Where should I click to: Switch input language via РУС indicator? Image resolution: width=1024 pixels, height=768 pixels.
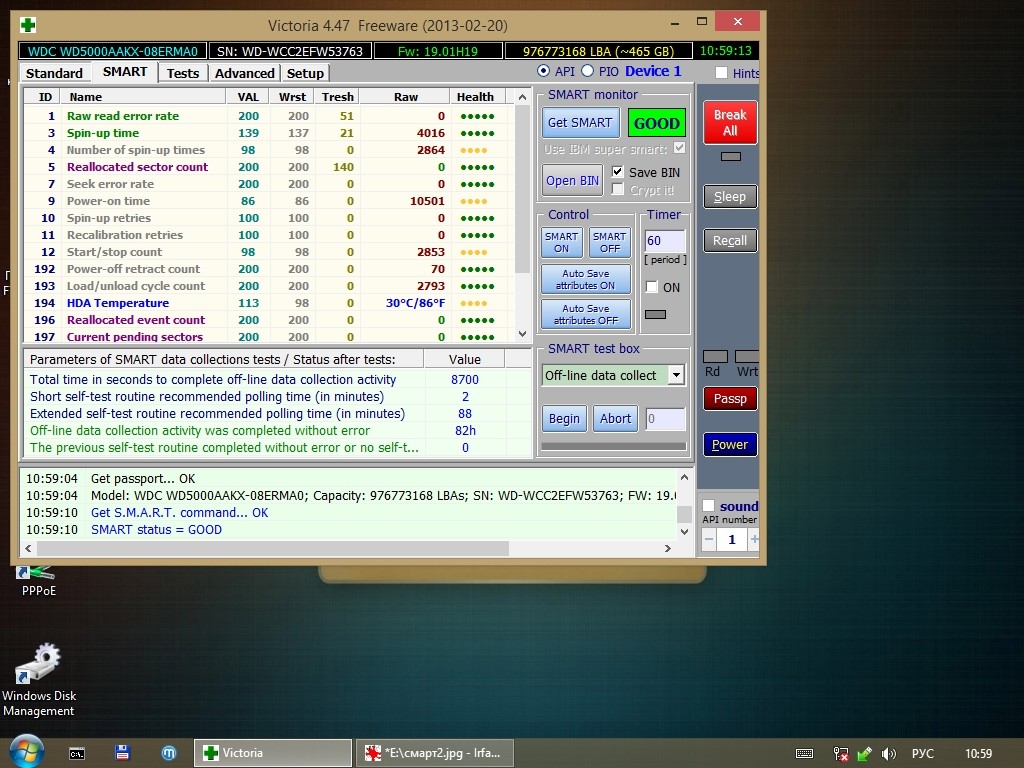[922, 754]
